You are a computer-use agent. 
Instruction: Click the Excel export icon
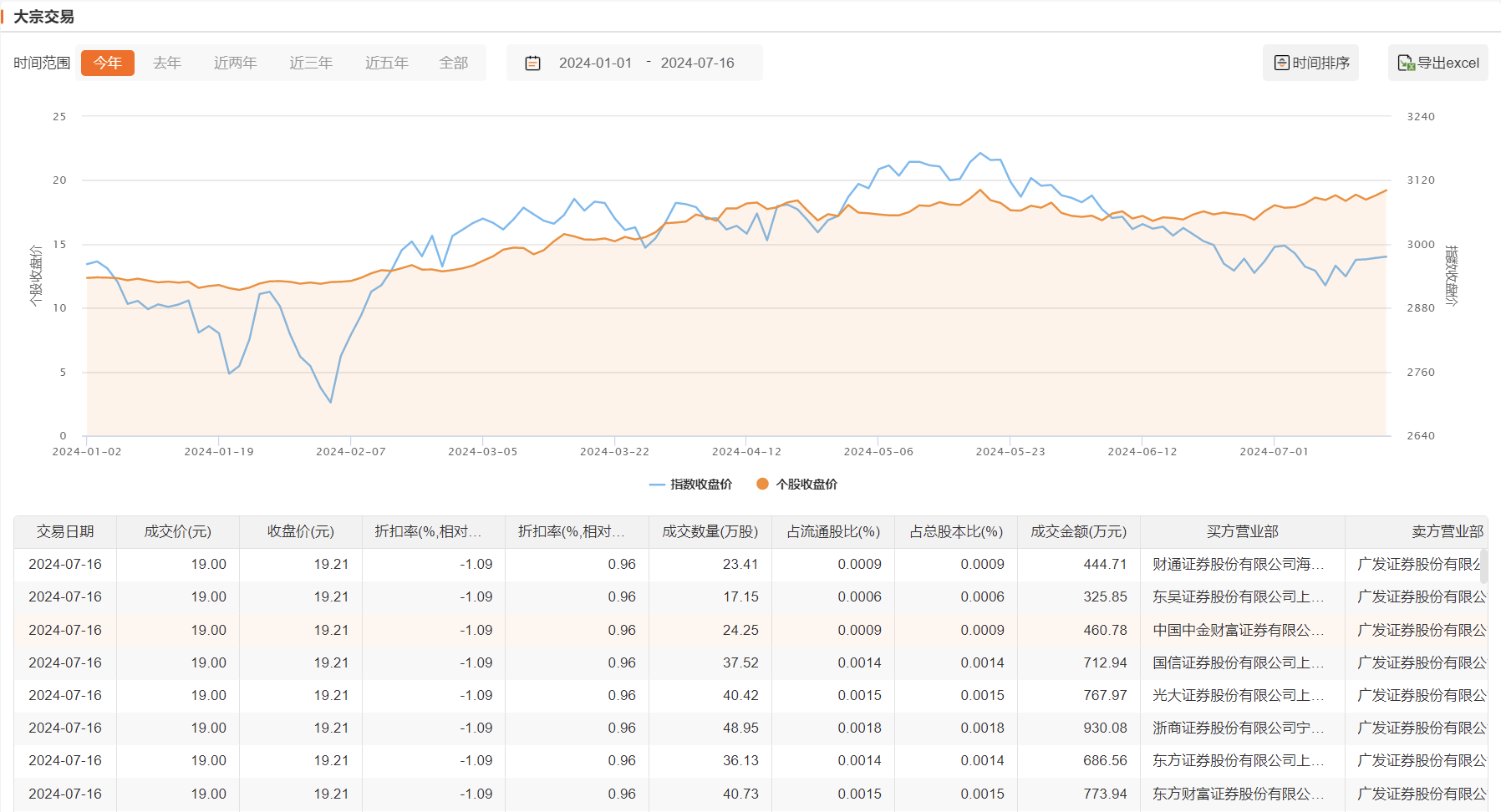click(x=1406, y=63)
